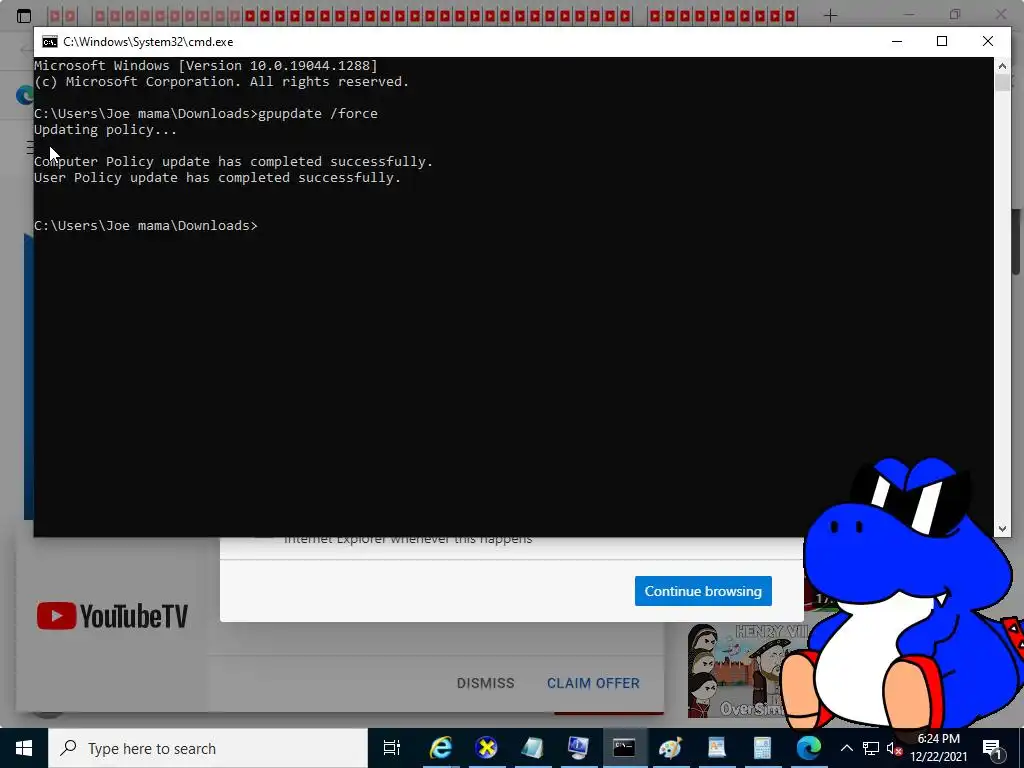Viewport: 1024px width, 768px height.
Task: Open the Windows Start menu
Action: click(x=24, y=748)
